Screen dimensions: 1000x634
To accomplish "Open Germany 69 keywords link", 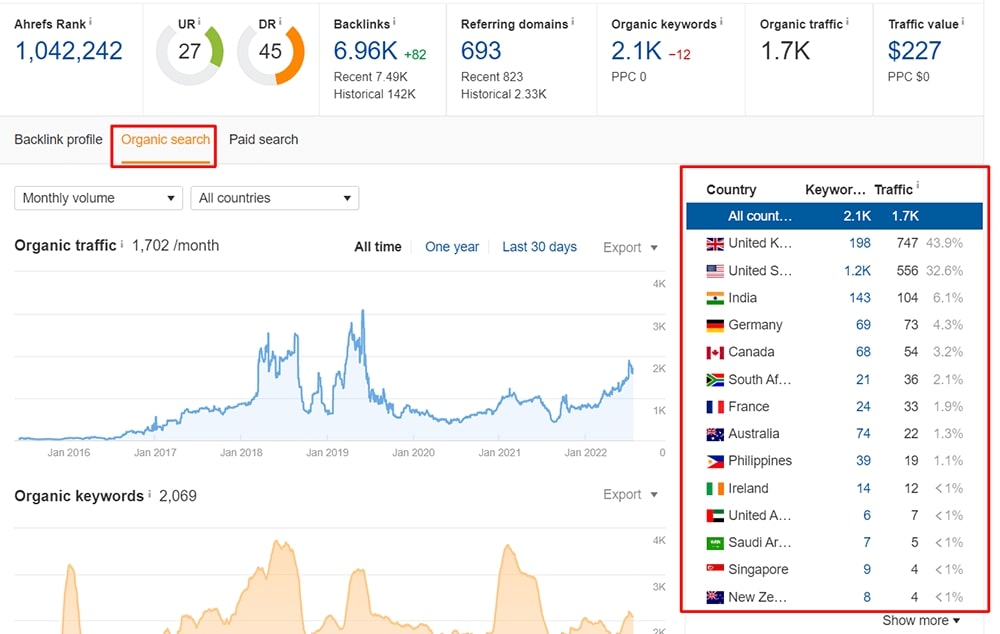I will coord(863,325).
